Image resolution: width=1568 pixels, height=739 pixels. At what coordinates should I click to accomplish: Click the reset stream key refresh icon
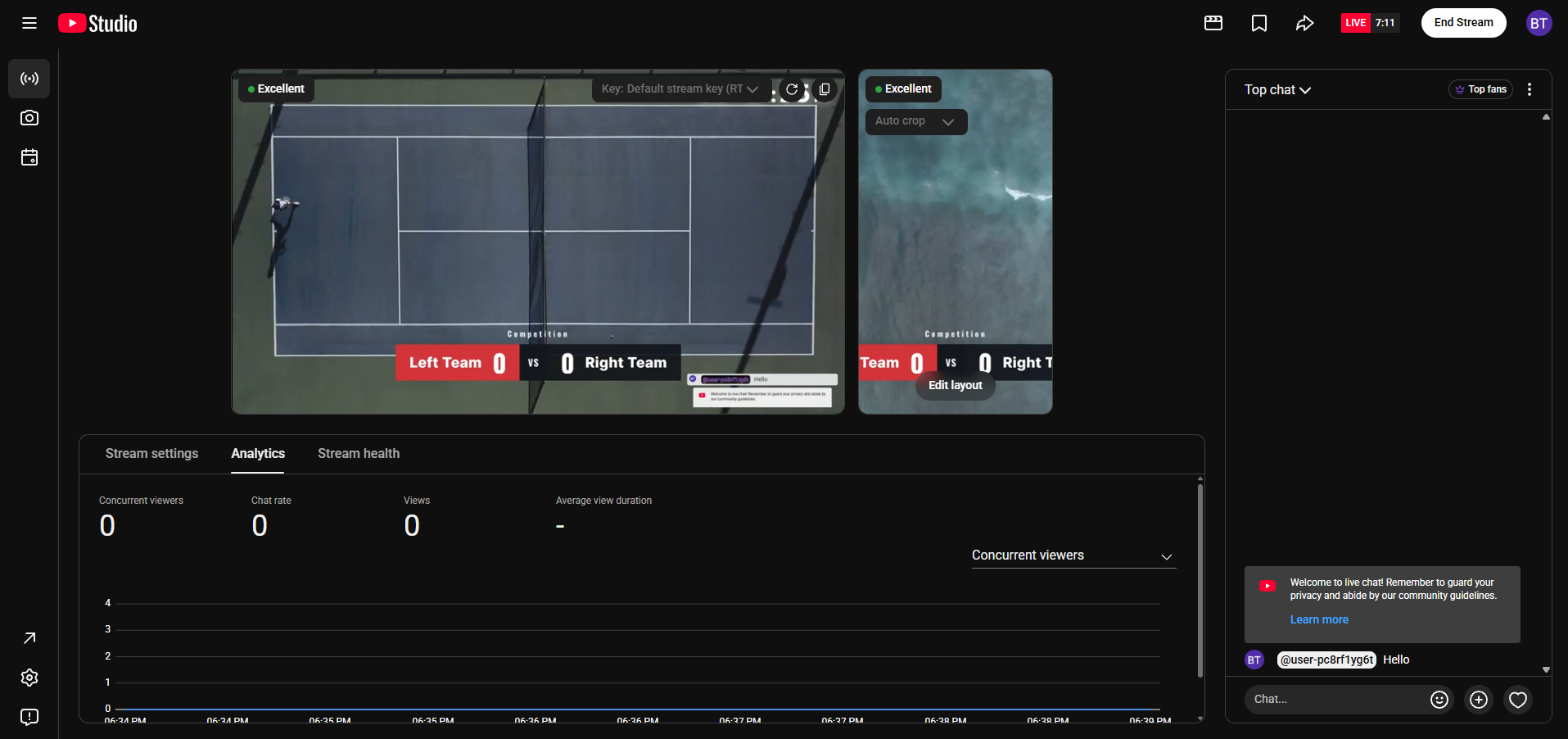pos(792,89)
